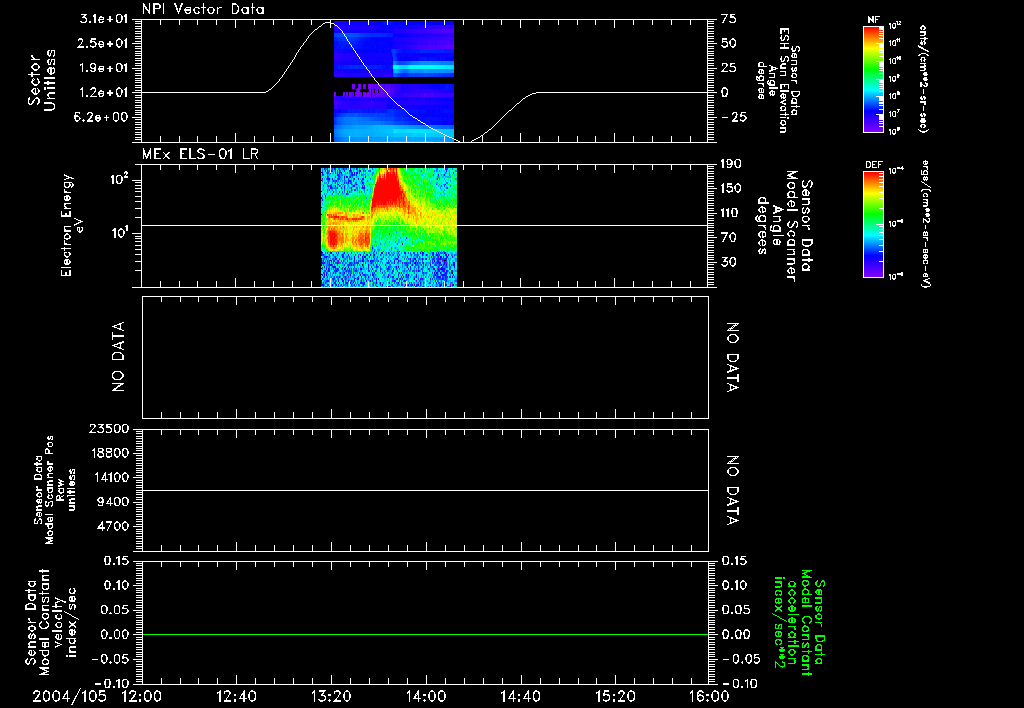Click the "14:00" time axis label

point(426,696)
